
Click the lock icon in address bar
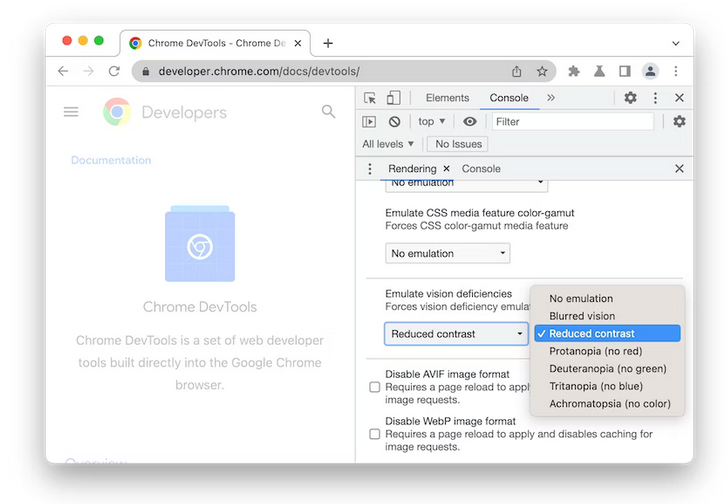[146, 71]
